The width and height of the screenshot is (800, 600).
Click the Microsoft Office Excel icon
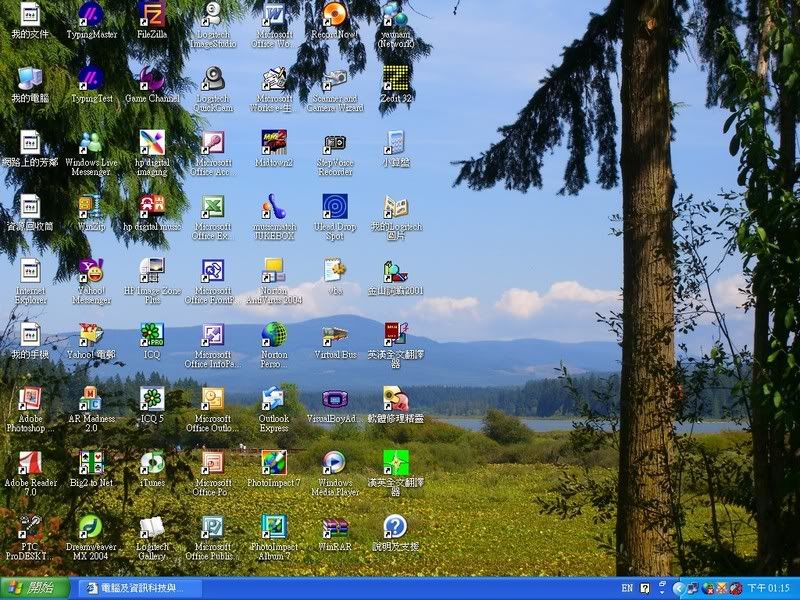tap(213, 206)
